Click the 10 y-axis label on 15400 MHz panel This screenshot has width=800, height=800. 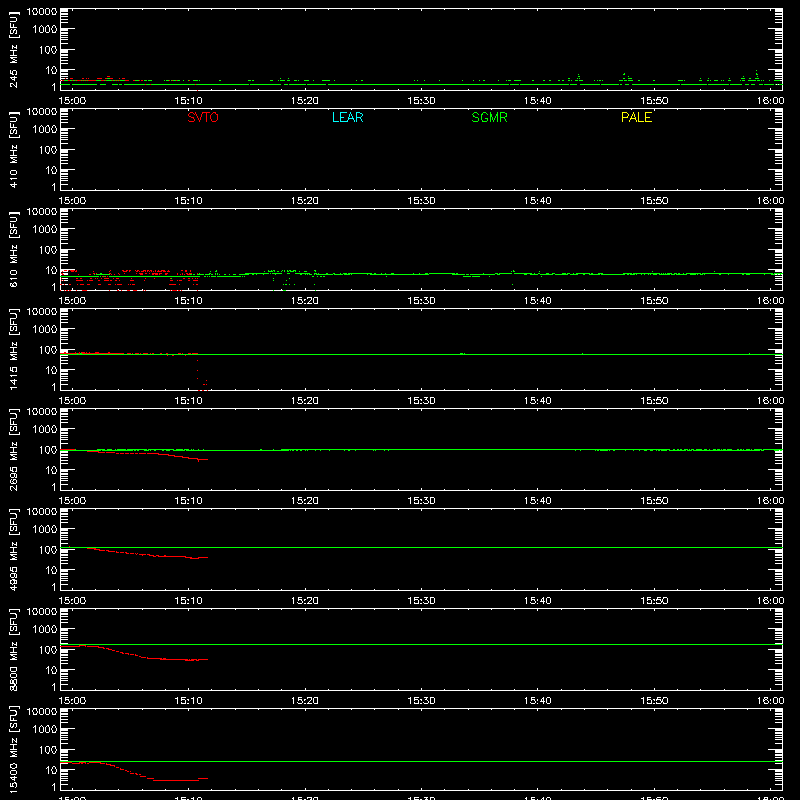pyautogui.click(x=51, y=770)
